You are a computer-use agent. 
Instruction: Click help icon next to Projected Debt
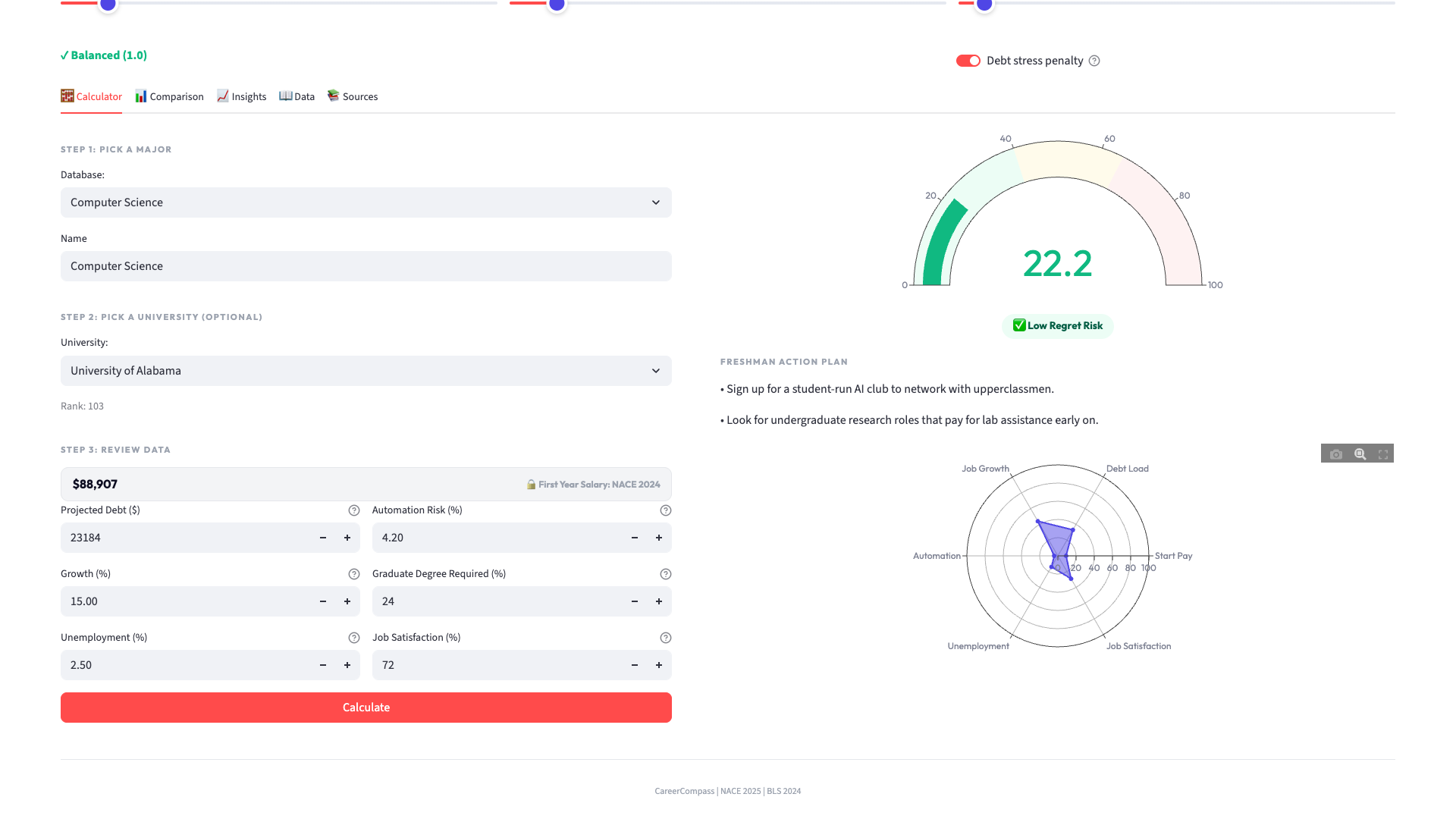[353, 510]
